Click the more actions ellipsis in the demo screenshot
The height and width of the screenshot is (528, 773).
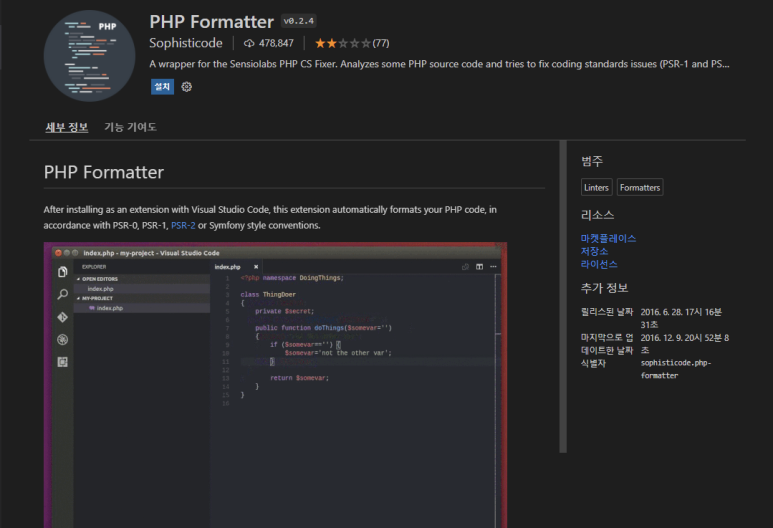493,267
